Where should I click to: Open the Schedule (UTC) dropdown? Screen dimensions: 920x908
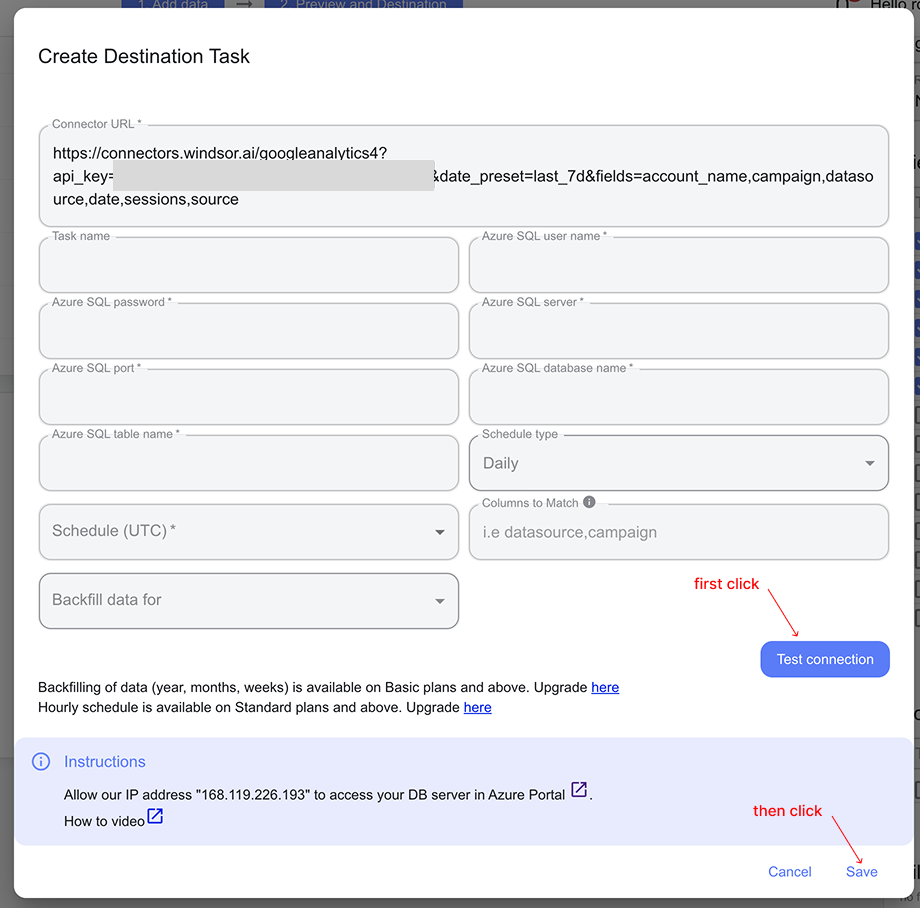249,532
